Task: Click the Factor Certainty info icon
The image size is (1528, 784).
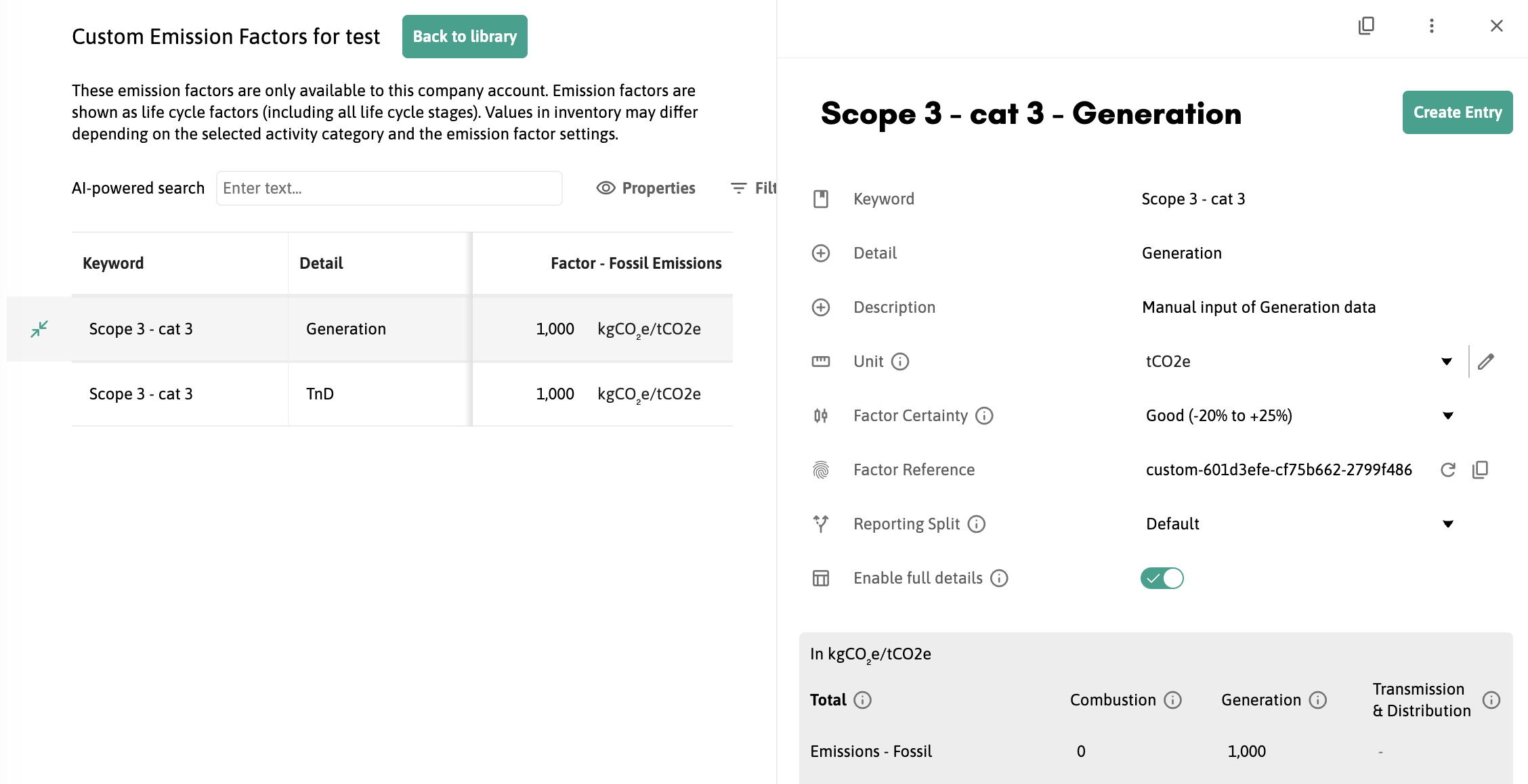Action: [984, 416]
